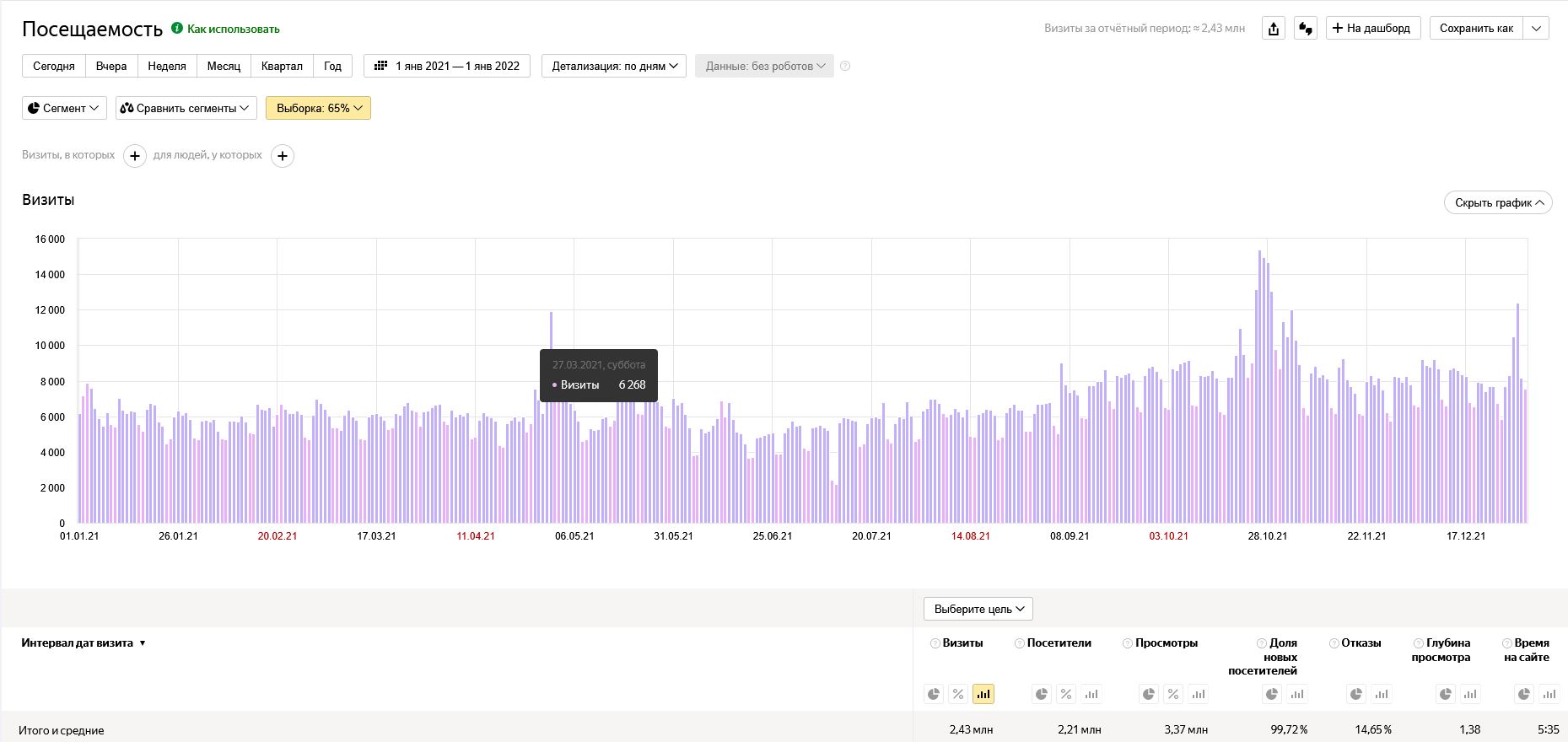Click bar chart icon under Посетители column

[x=1091, y=694]
